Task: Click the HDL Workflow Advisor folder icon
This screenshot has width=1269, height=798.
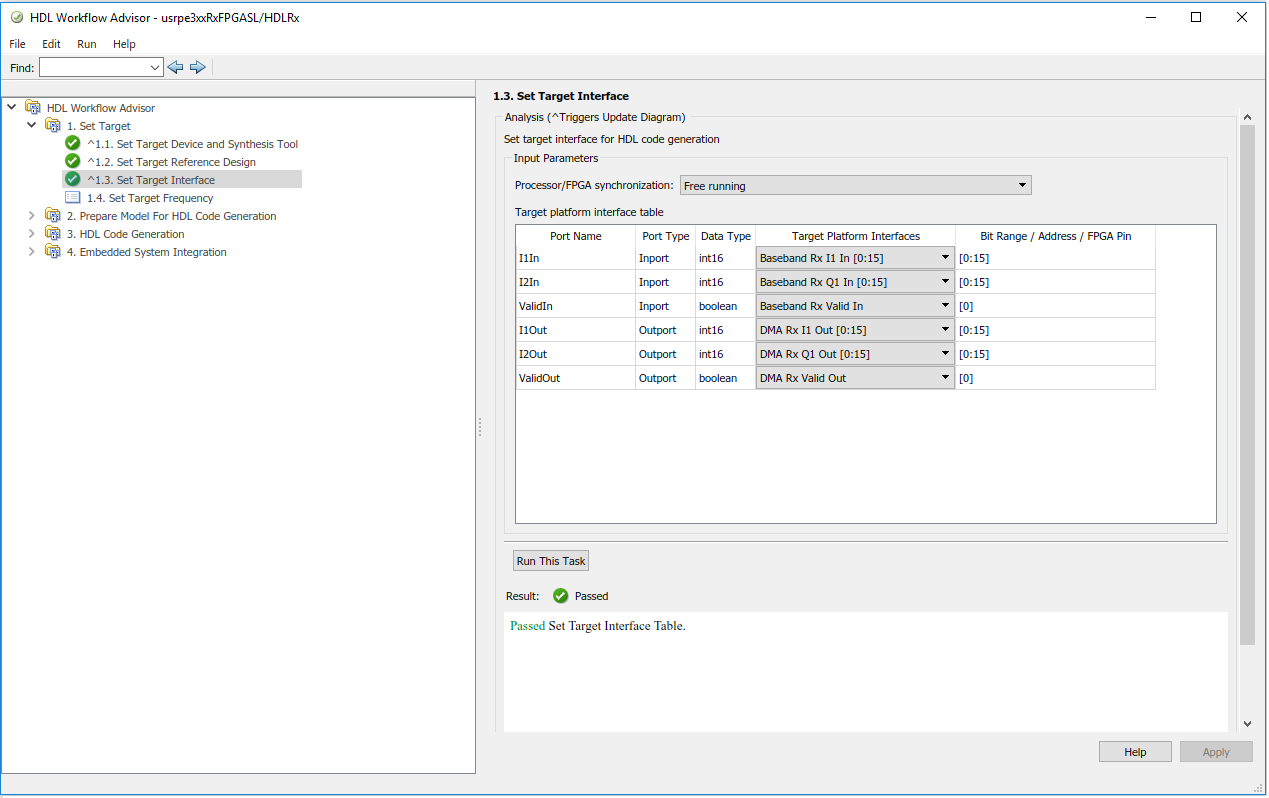Action: tap(33, 108)
